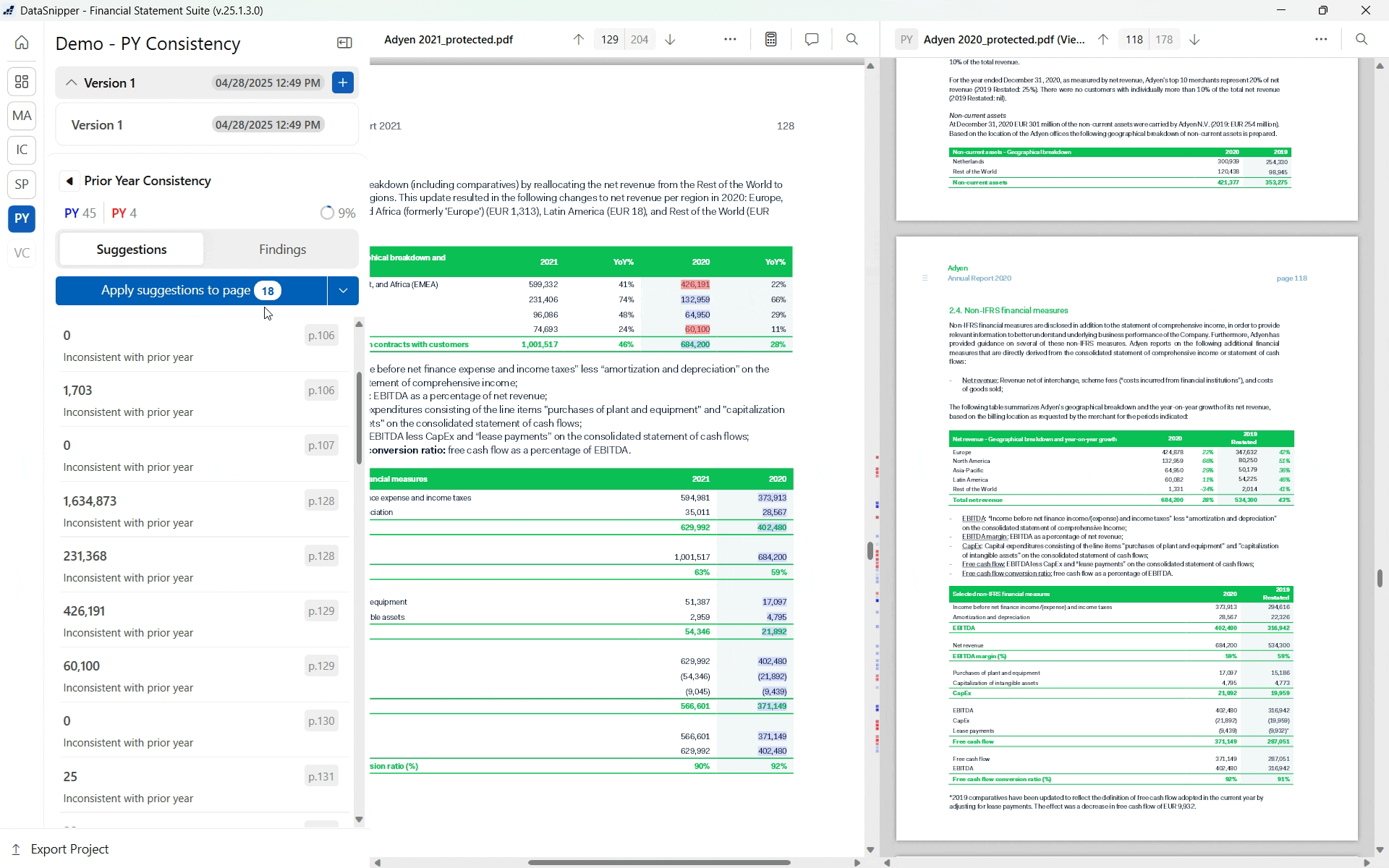Viewport: 1389px width, 868px height.
Task: Open the calculator icon in the 2021 viewer toolbar
Action: 770,40
